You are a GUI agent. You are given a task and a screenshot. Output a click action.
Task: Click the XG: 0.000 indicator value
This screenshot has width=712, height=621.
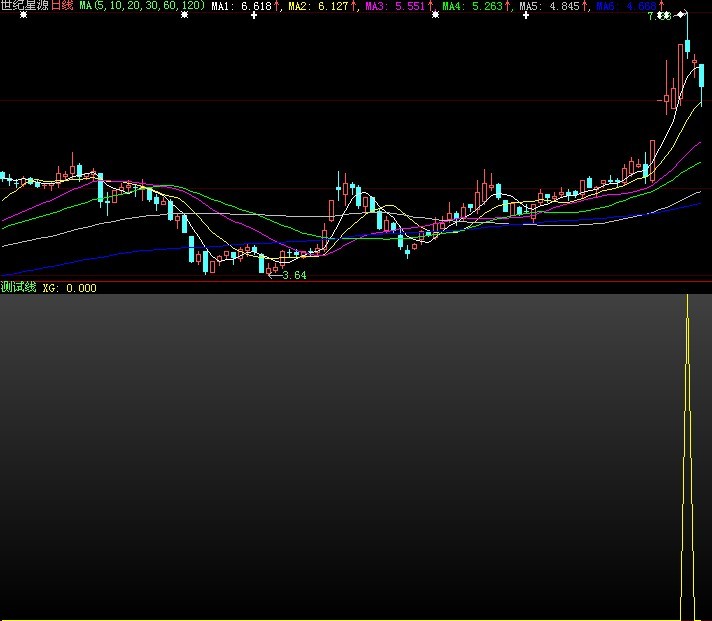coord(69,288)
